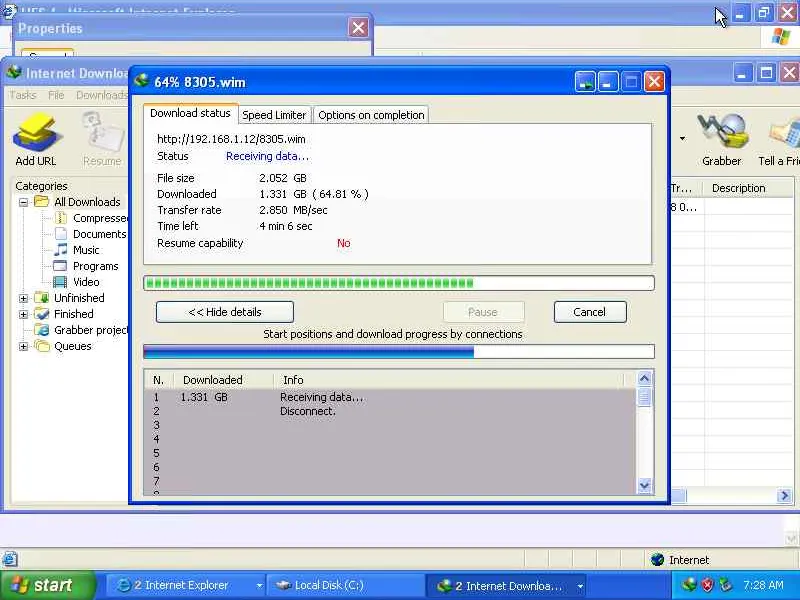Click the Windows start button

click(x=47, y=585)
